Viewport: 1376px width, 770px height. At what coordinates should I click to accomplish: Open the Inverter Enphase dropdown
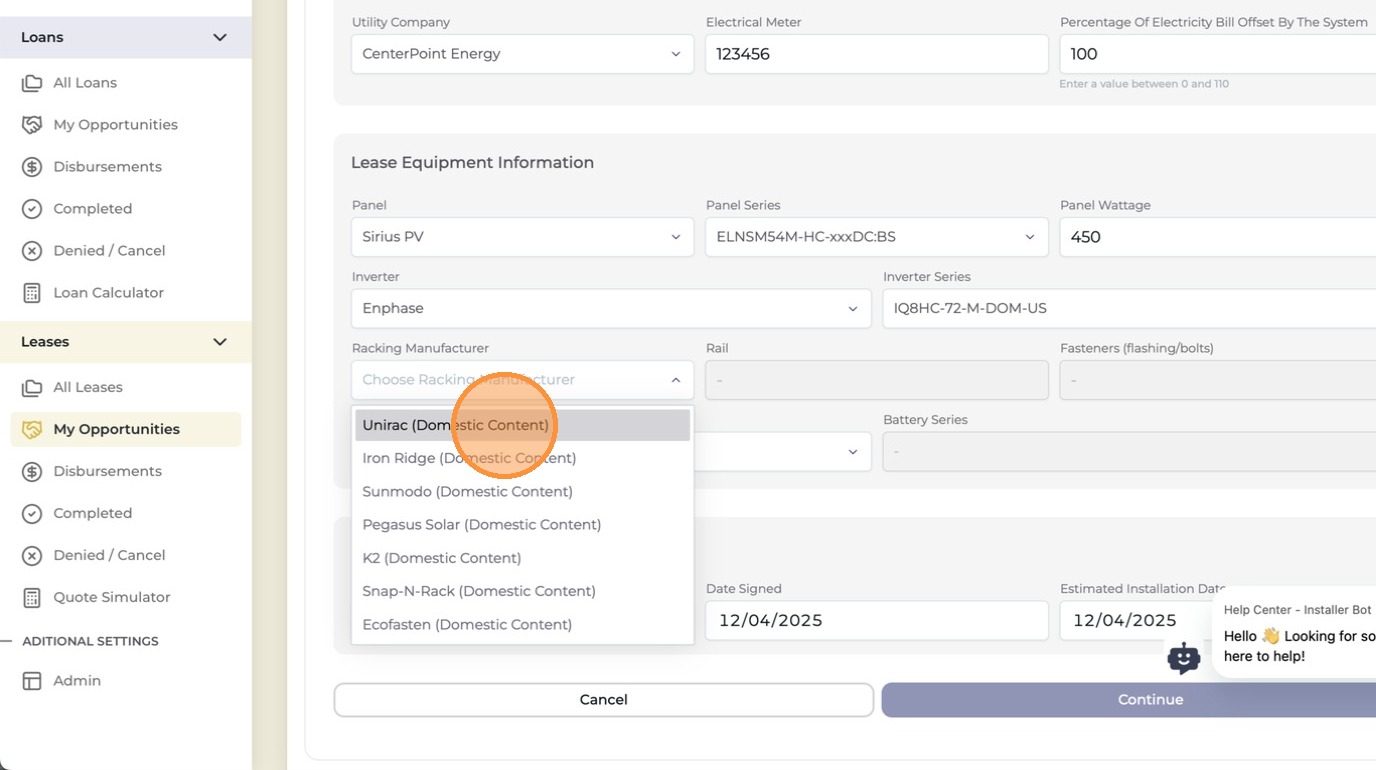[x=611, y=308]
